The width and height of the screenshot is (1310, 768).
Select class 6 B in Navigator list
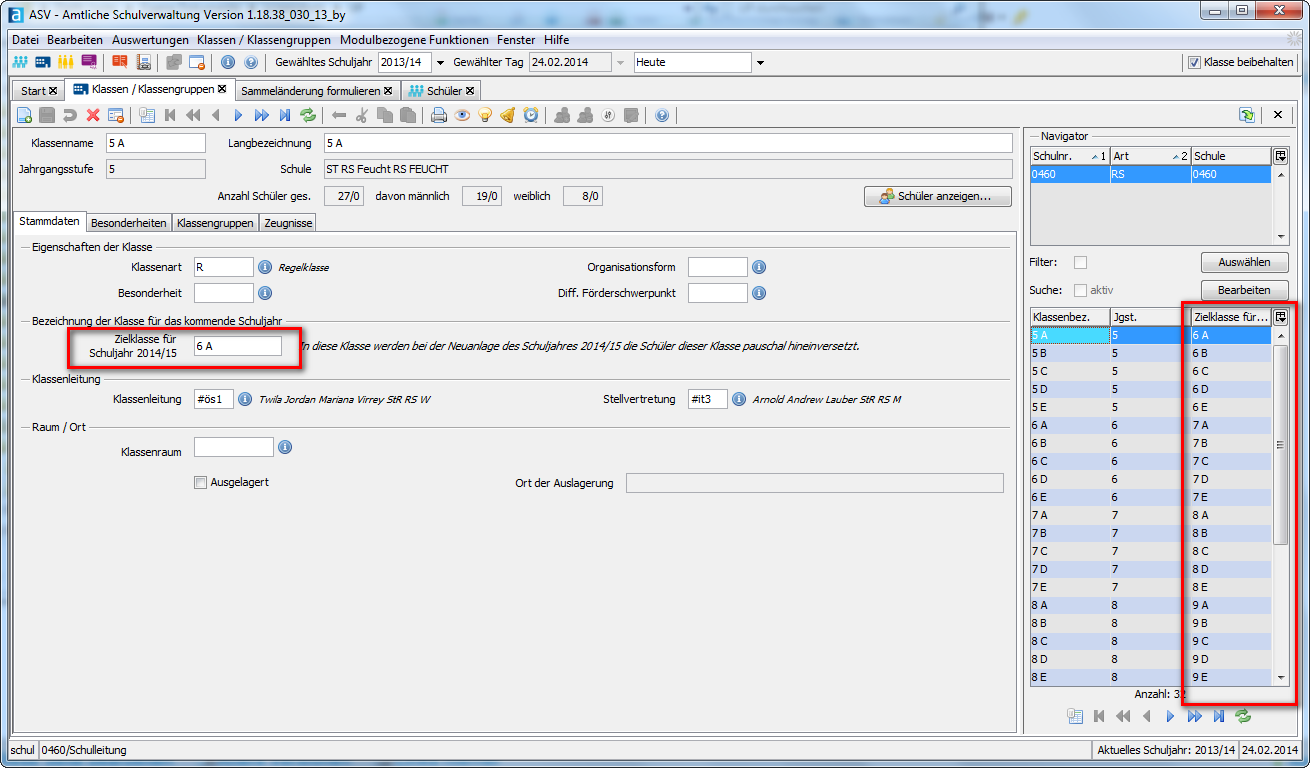[1151, 443]
